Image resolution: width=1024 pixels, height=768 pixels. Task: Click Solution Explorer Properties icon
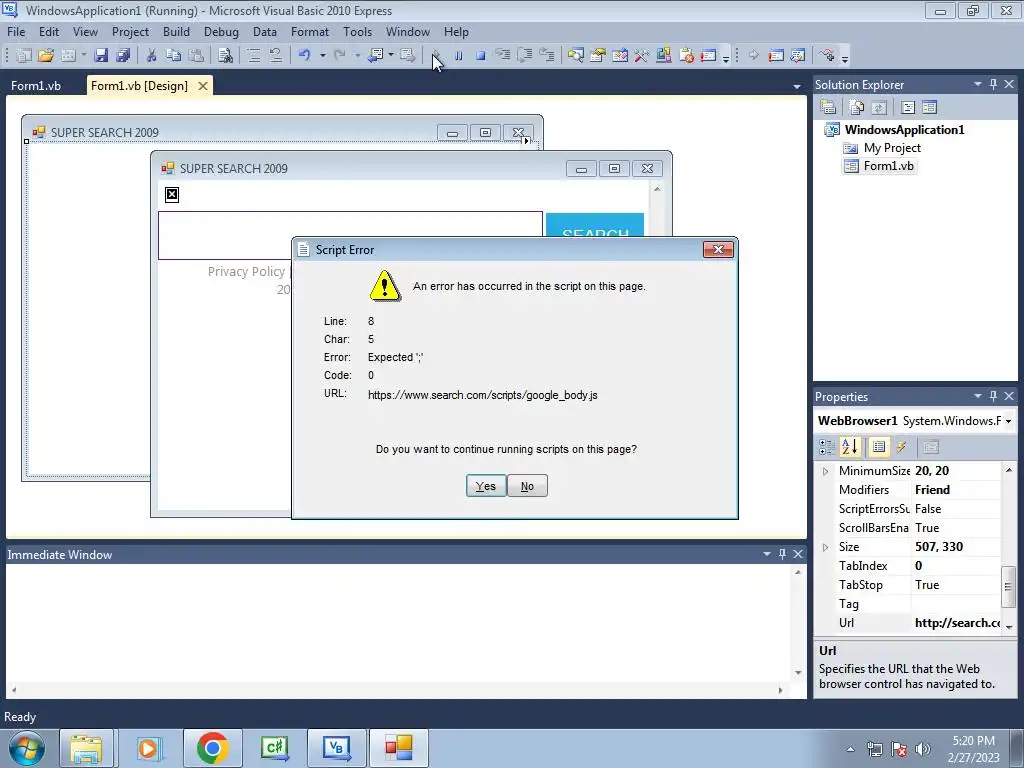point(828,107)
